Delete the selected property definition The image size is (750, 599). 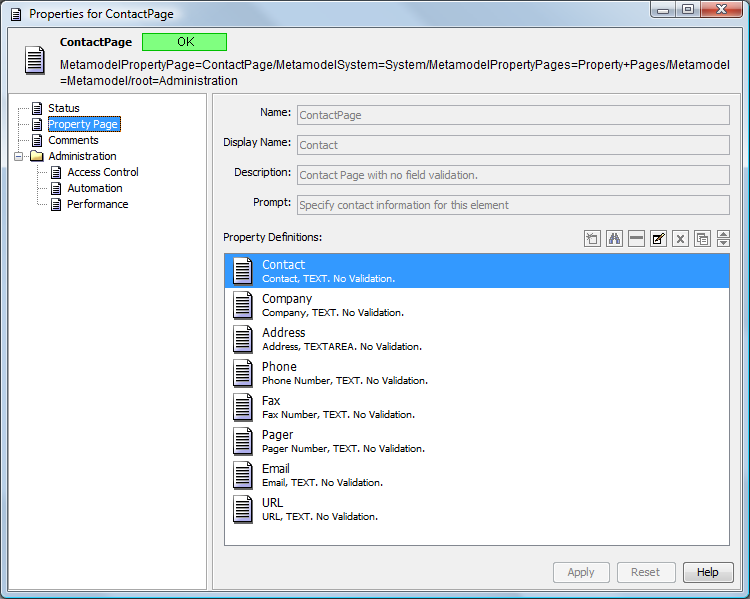680,238
